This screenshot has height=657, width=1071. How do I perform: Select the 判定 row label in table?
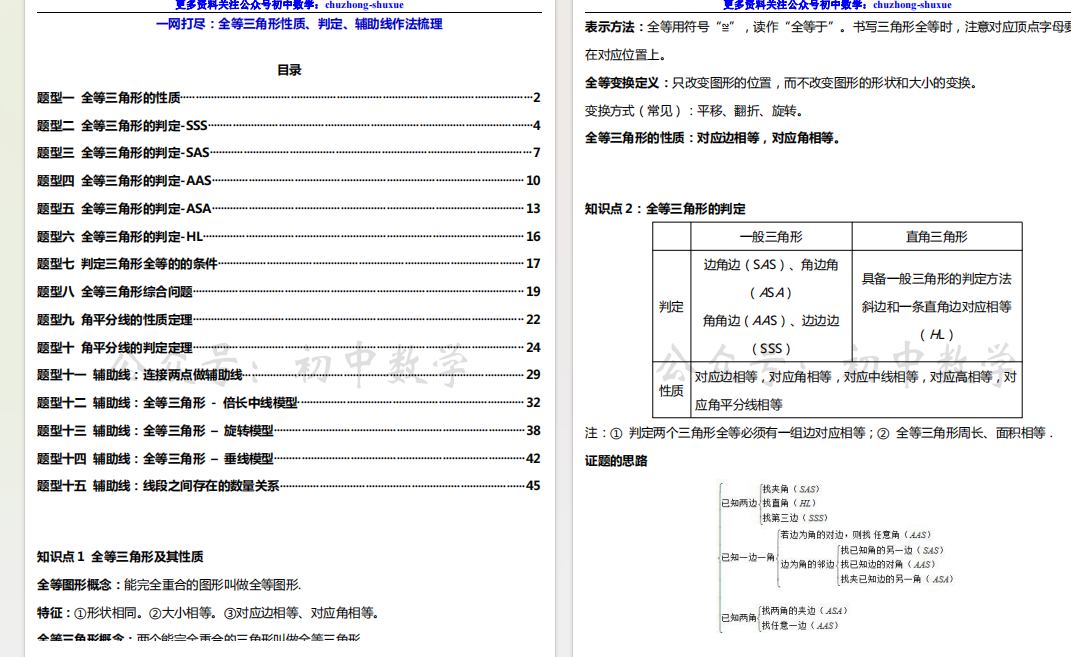pos(671,307)
